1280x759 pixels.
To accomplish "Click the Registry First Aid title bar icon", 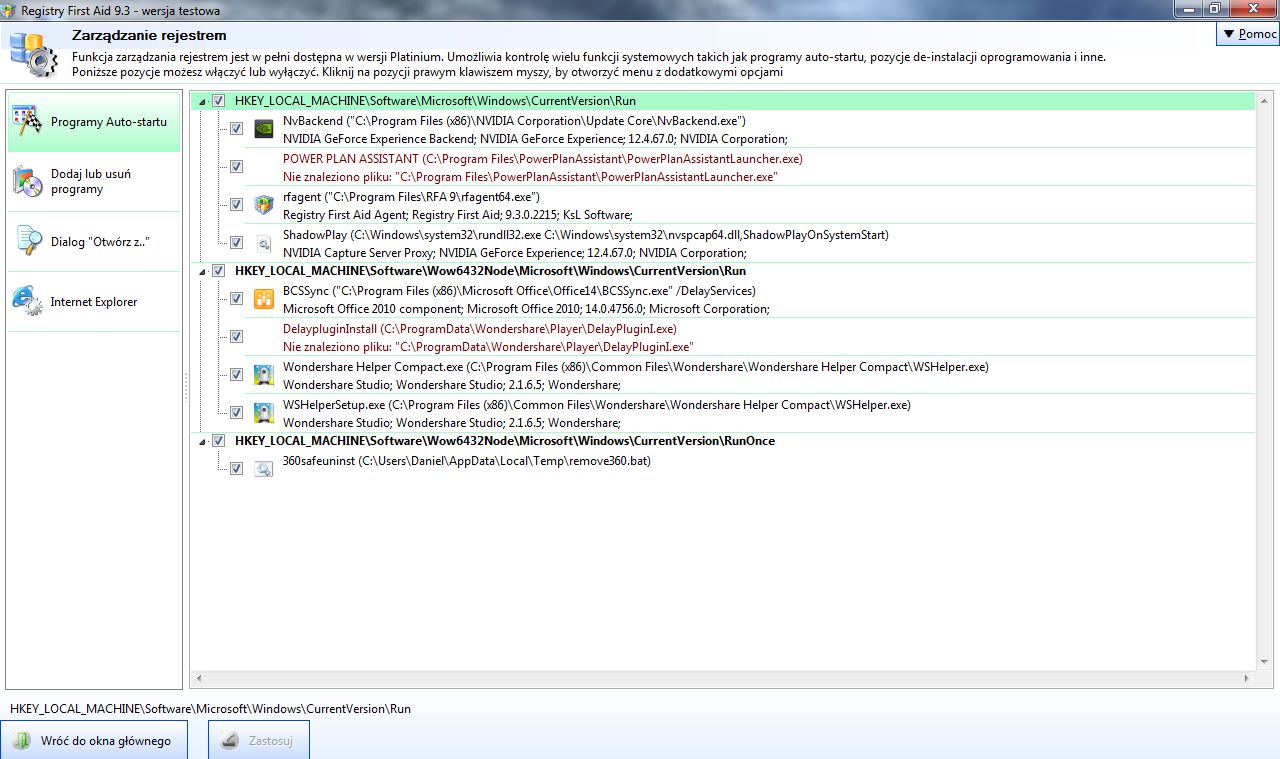I will point(10,10).
